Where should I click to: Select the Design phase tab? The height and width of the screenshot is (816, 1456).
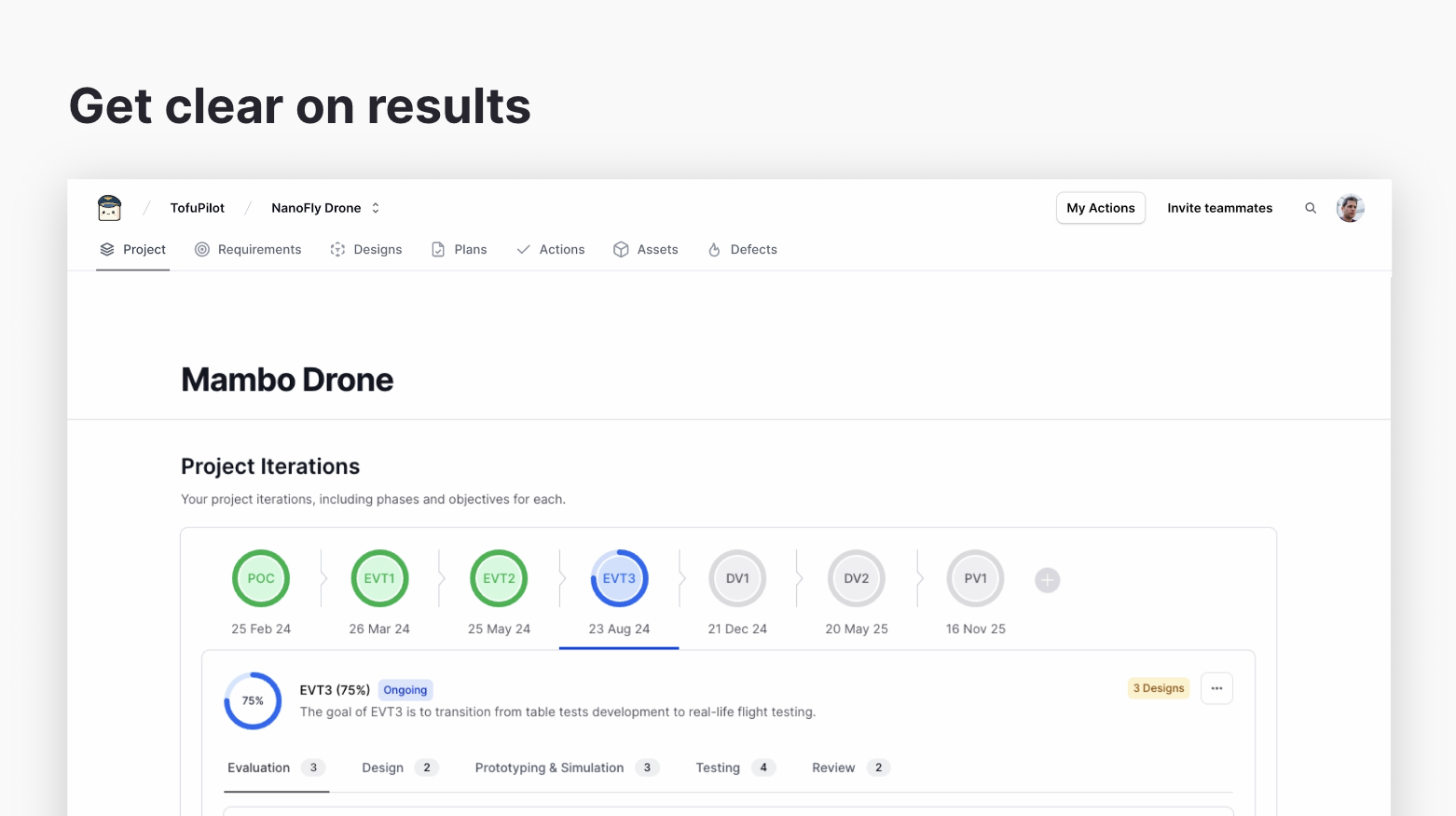400,768
